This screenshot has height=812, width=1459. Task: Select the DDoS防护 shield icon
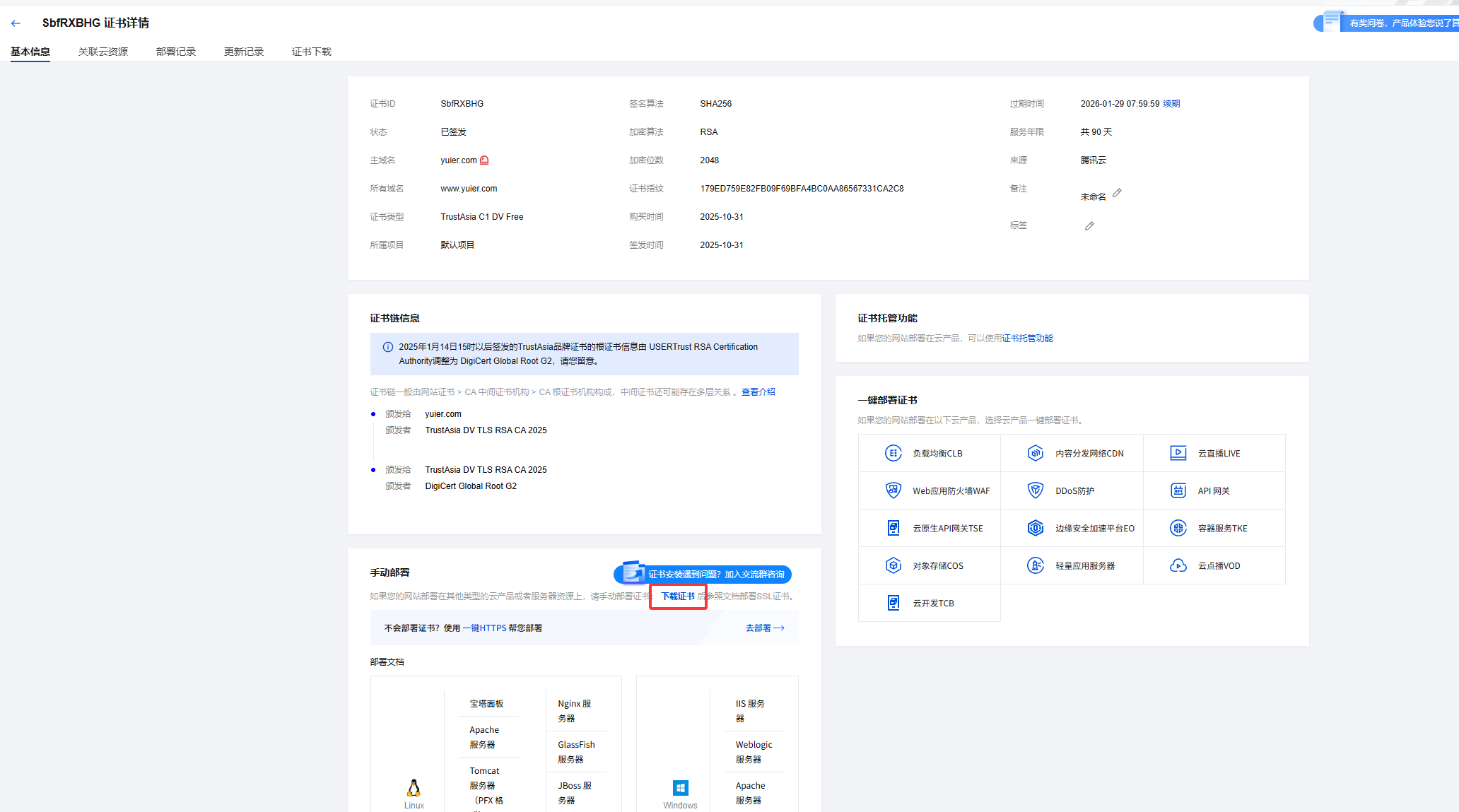point(1036,490)
